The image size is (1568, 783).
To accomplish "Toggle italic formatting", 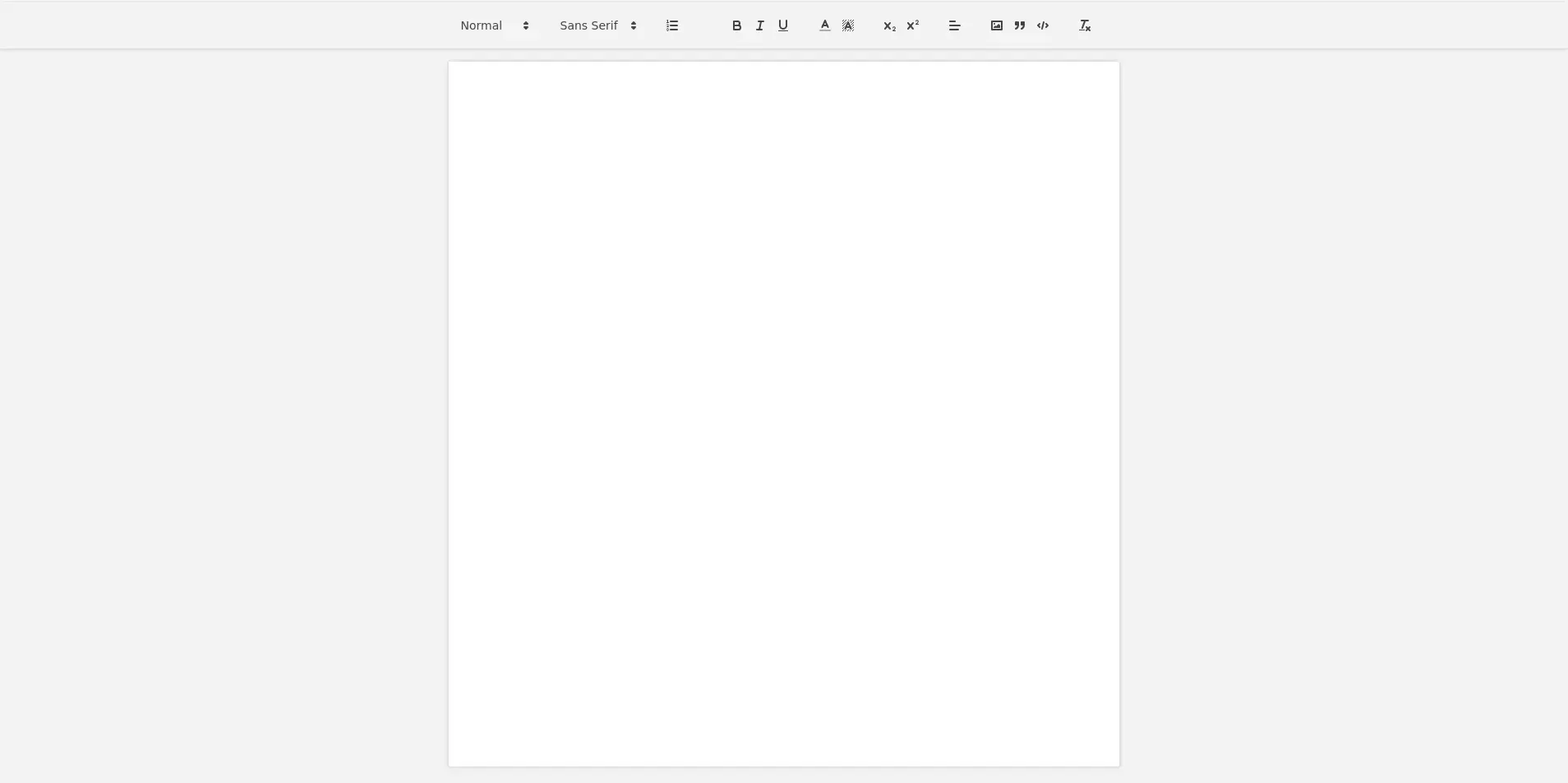I will [x=760, y=25].
